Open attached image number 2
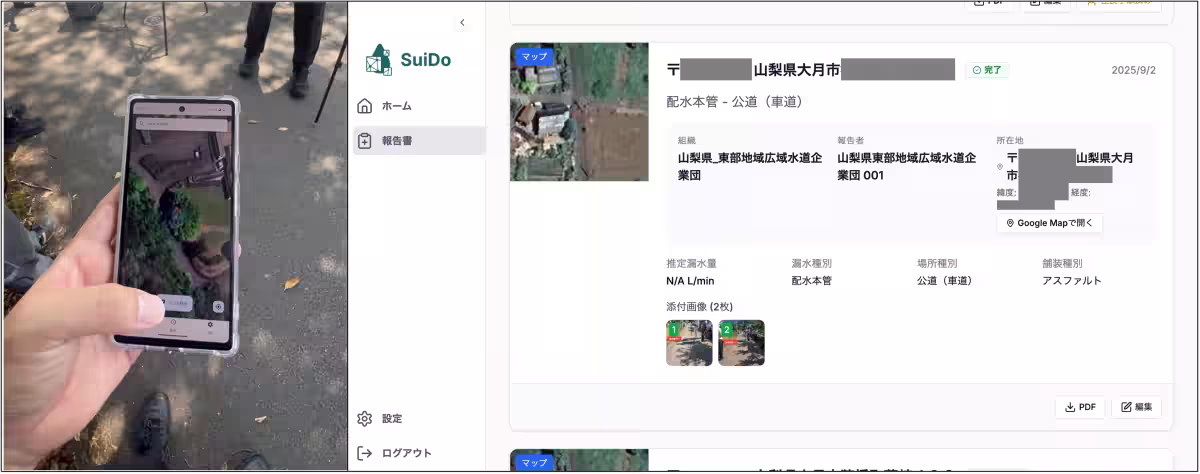Viewport: 1200px width, 474px height. (741, 343)
